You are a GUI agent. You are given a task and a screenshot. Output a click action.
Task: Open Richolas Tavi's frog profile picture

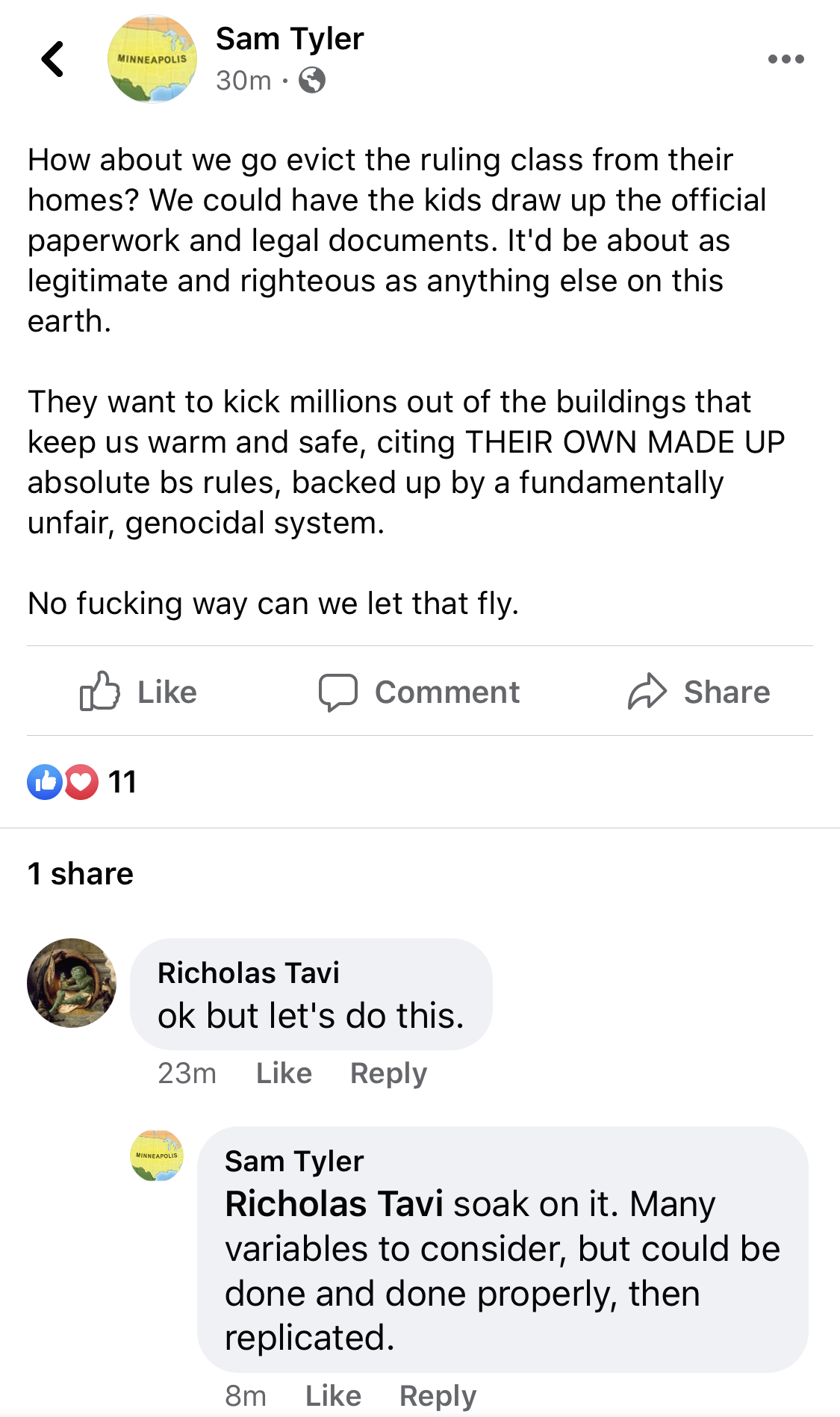(x=72, y=983)
